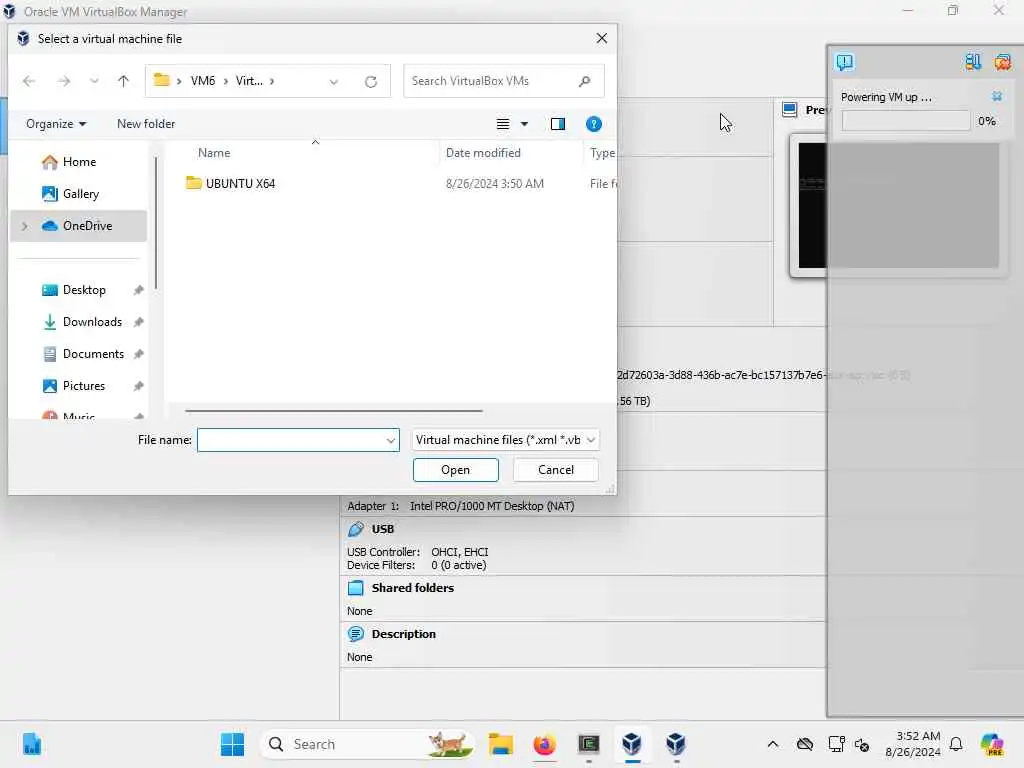Image resolution: width=1024 pixels, height=768 pixels.
Task: Select Home in the navigation pane
Action: [x=78, y=161]
